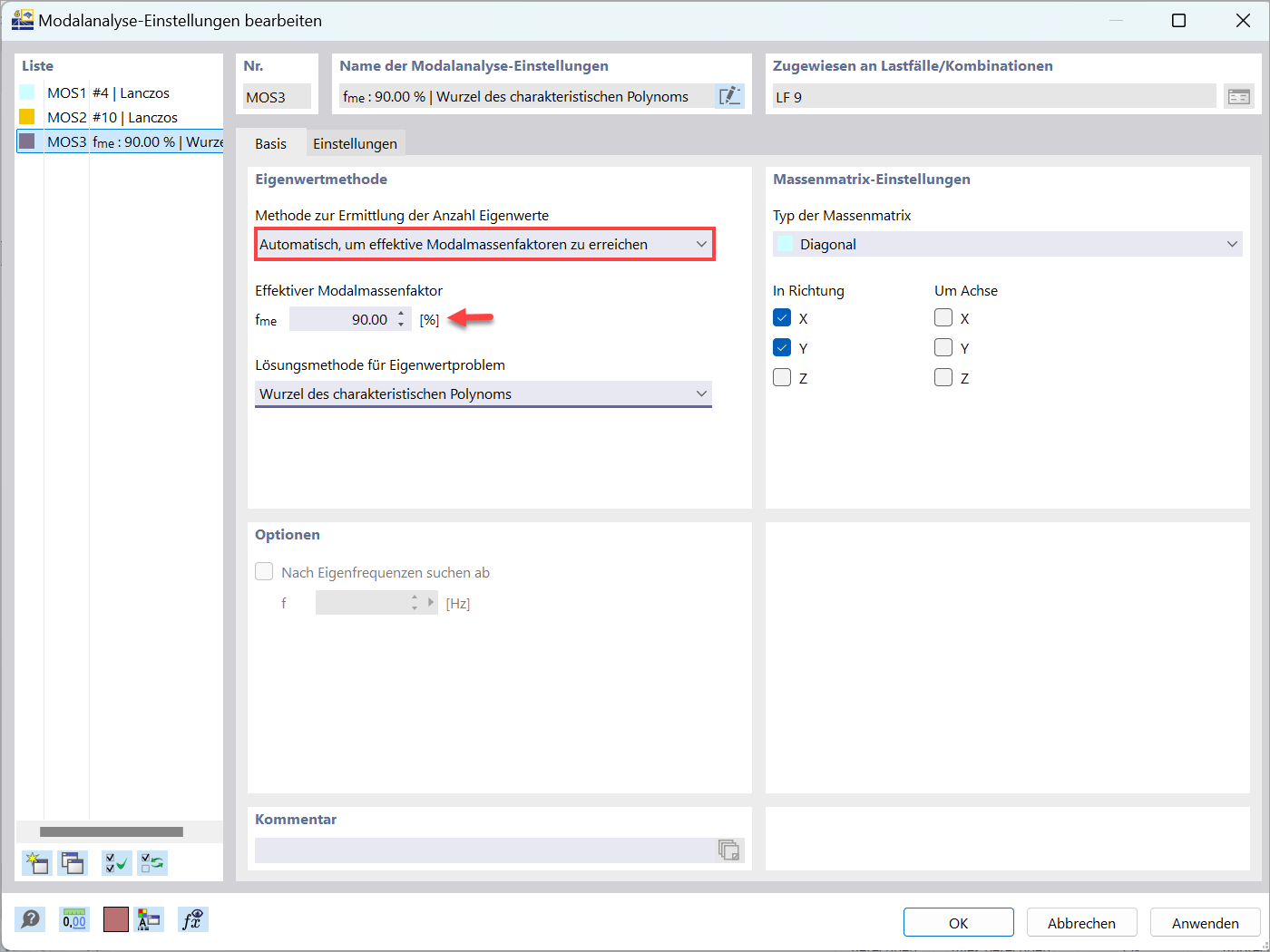The image size is (1270, 952).
Task: Enable Um Achse Y checkbox
Action: tap(943, 348)
